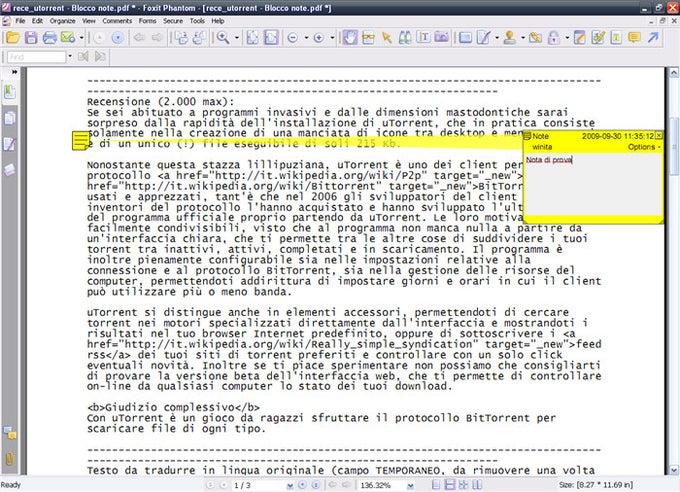Open dropdown arrow beside Zoom Out minus
Viewport: 680px width, 492px height.
pyautogui.click(x=306, y=38)
